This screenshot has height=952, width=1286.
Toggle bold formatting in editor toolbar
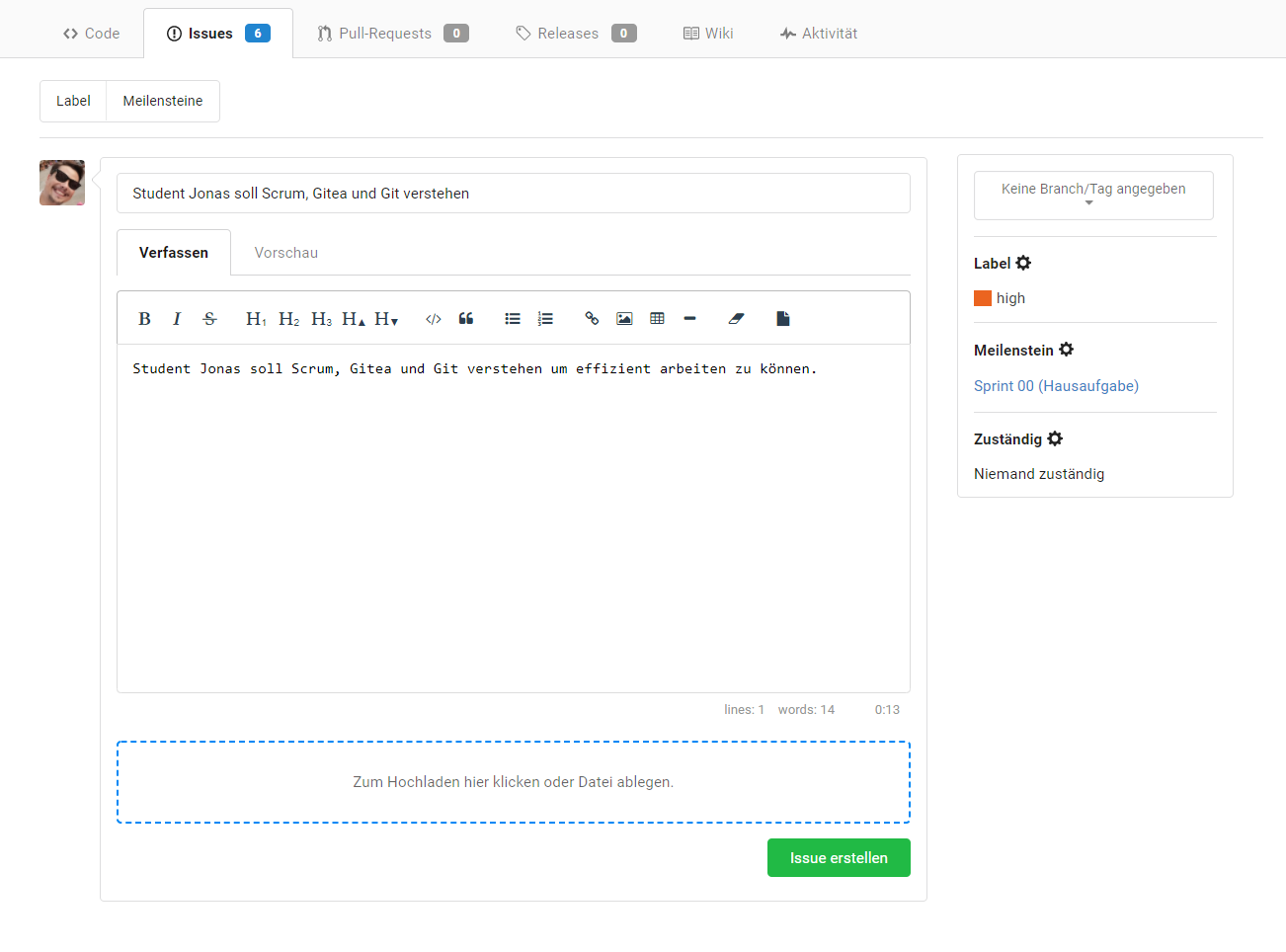[144, 319]
